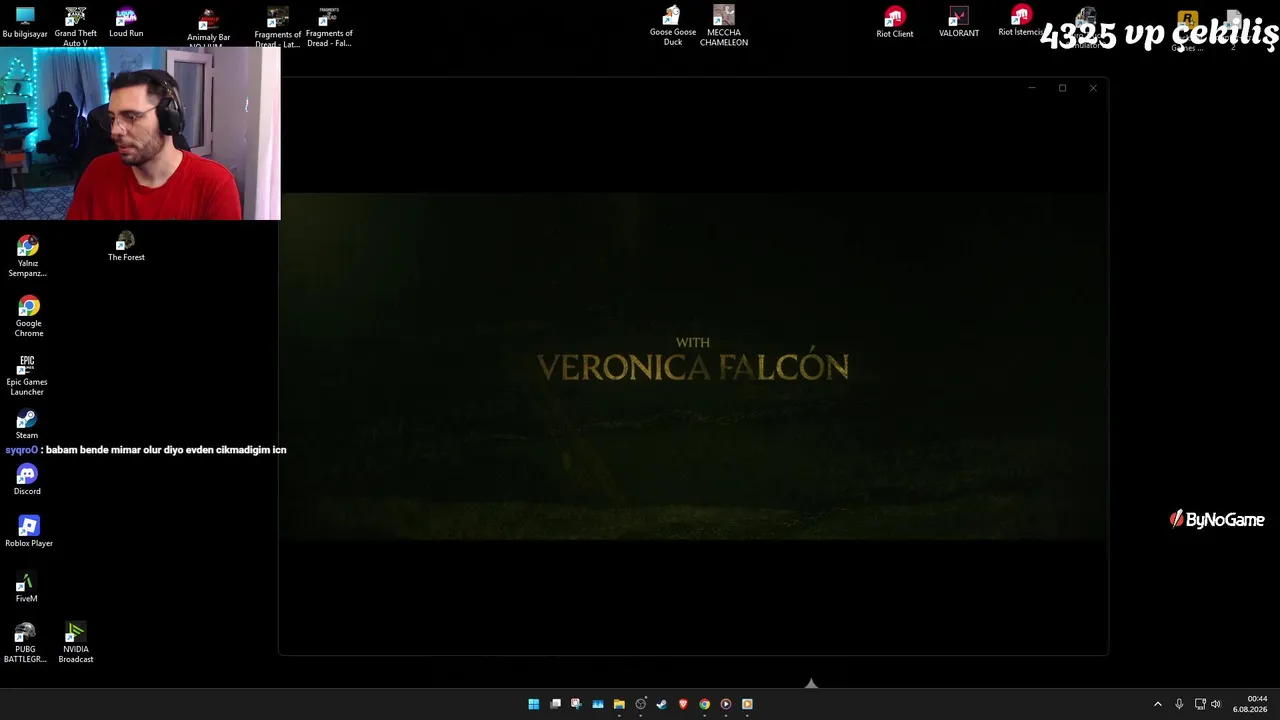Open File Explorer from the taskbar
The image size is (1280, 720).
click(x=619, y=704)
